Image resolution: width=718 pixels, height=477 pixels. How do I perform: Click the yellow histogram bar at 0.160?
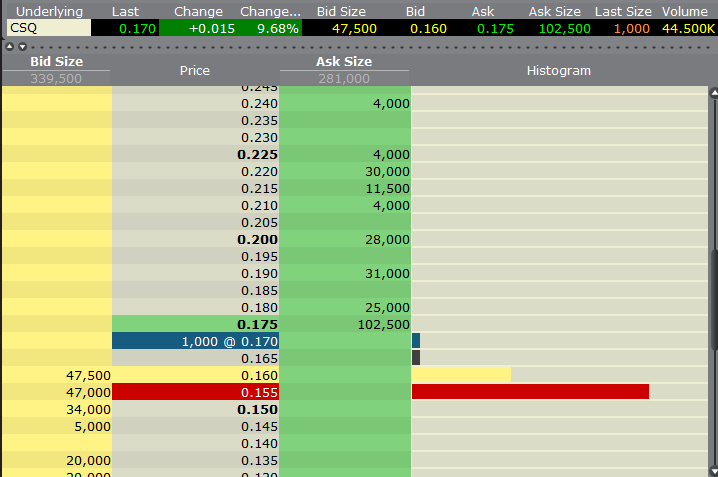point(461,375)
